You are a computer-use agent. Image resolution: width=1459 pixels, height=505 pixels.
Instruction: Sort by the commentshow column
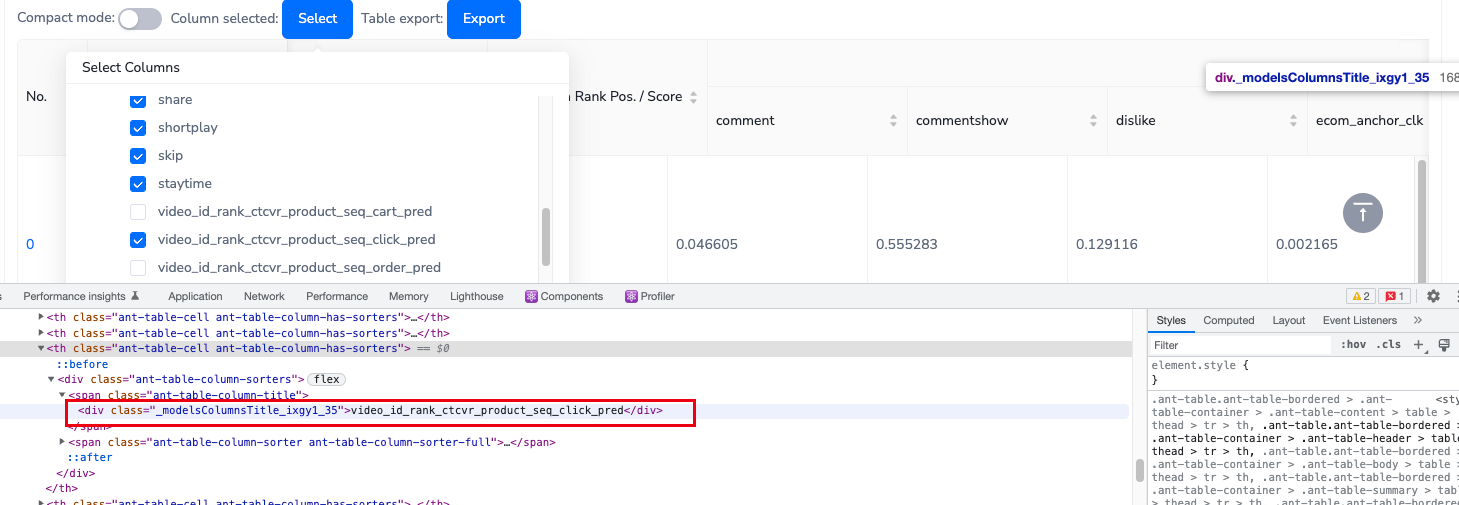point(1093,121)
